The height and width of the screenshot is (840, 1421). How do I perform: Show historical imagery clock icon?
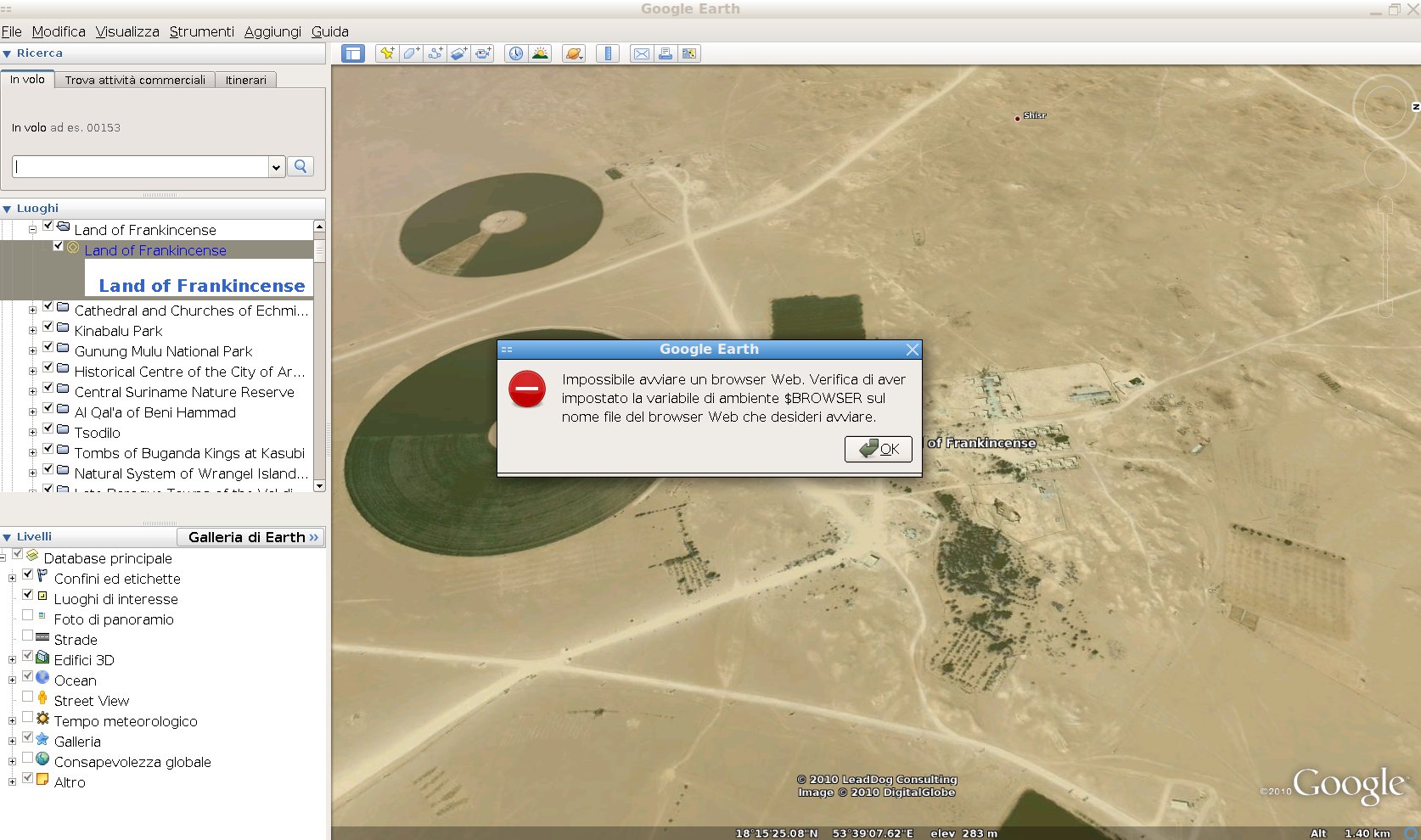[515, 53]
